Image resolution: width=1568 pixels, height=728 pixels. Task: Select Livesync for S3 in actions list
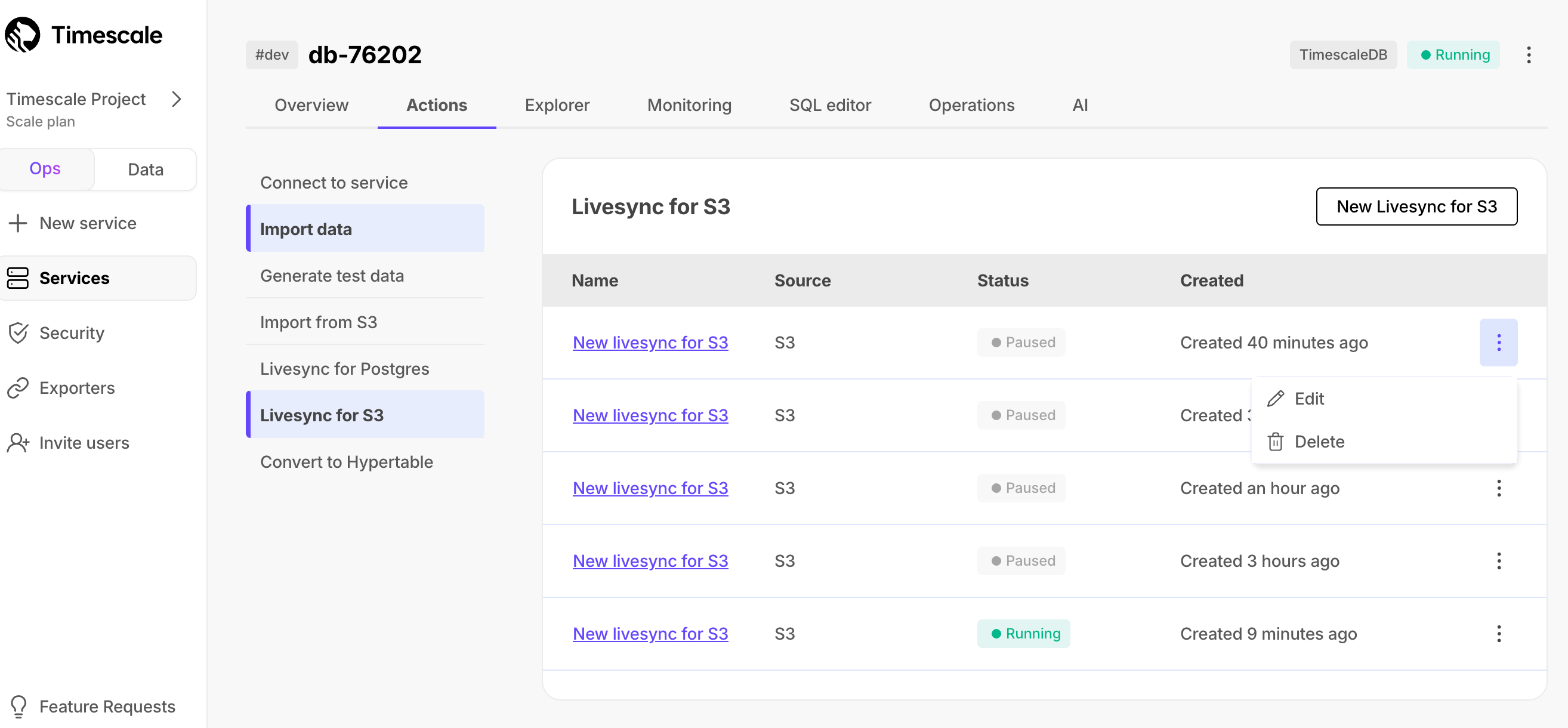365,415
